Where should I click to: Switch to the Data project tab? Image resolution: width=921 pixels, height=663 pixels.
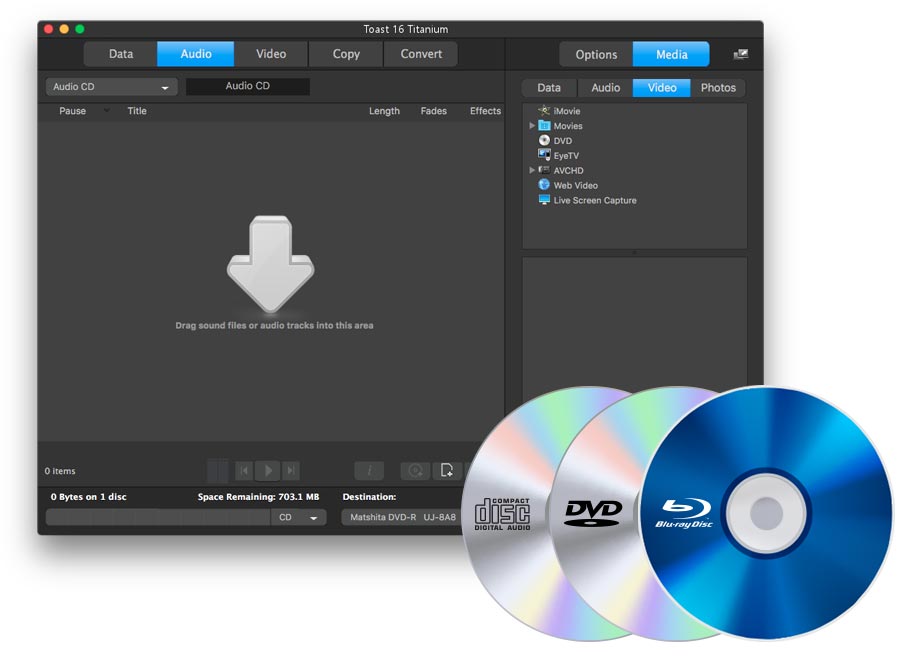pos(120,54)
